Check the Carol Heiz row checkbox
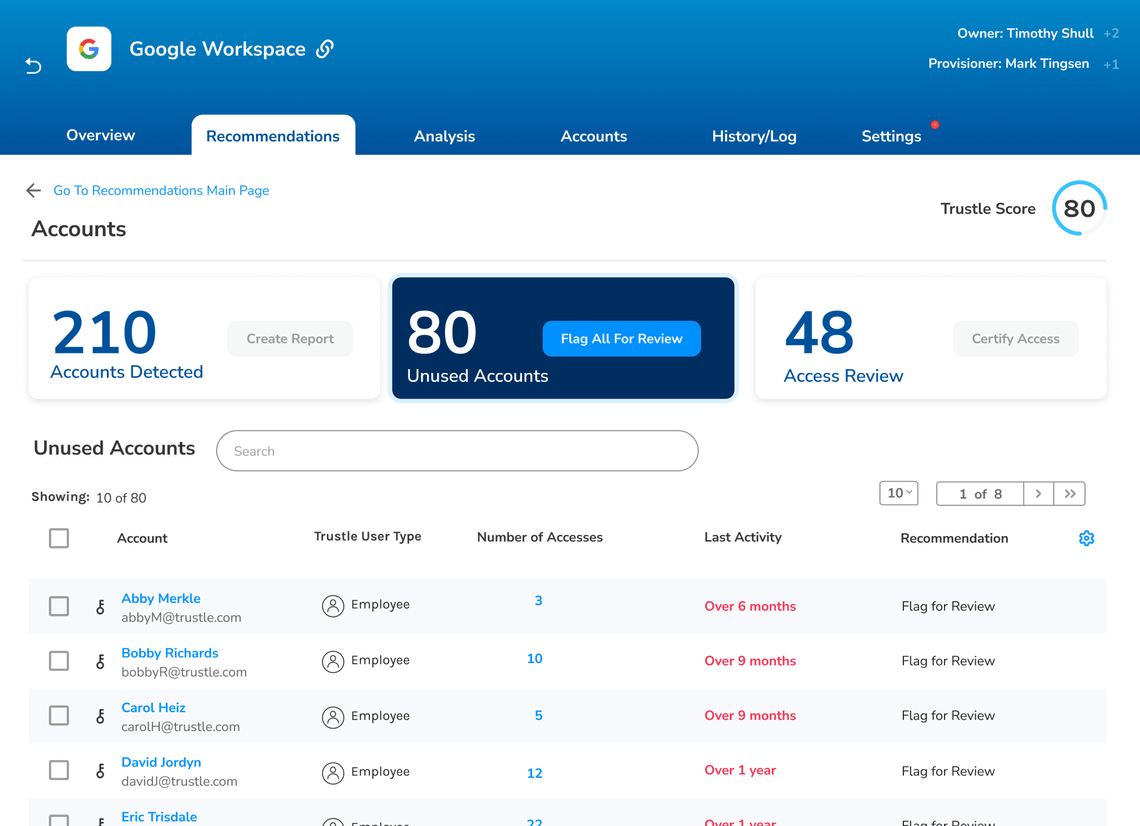The height and width of the screenshot is (826, 1140). point(59,715)
